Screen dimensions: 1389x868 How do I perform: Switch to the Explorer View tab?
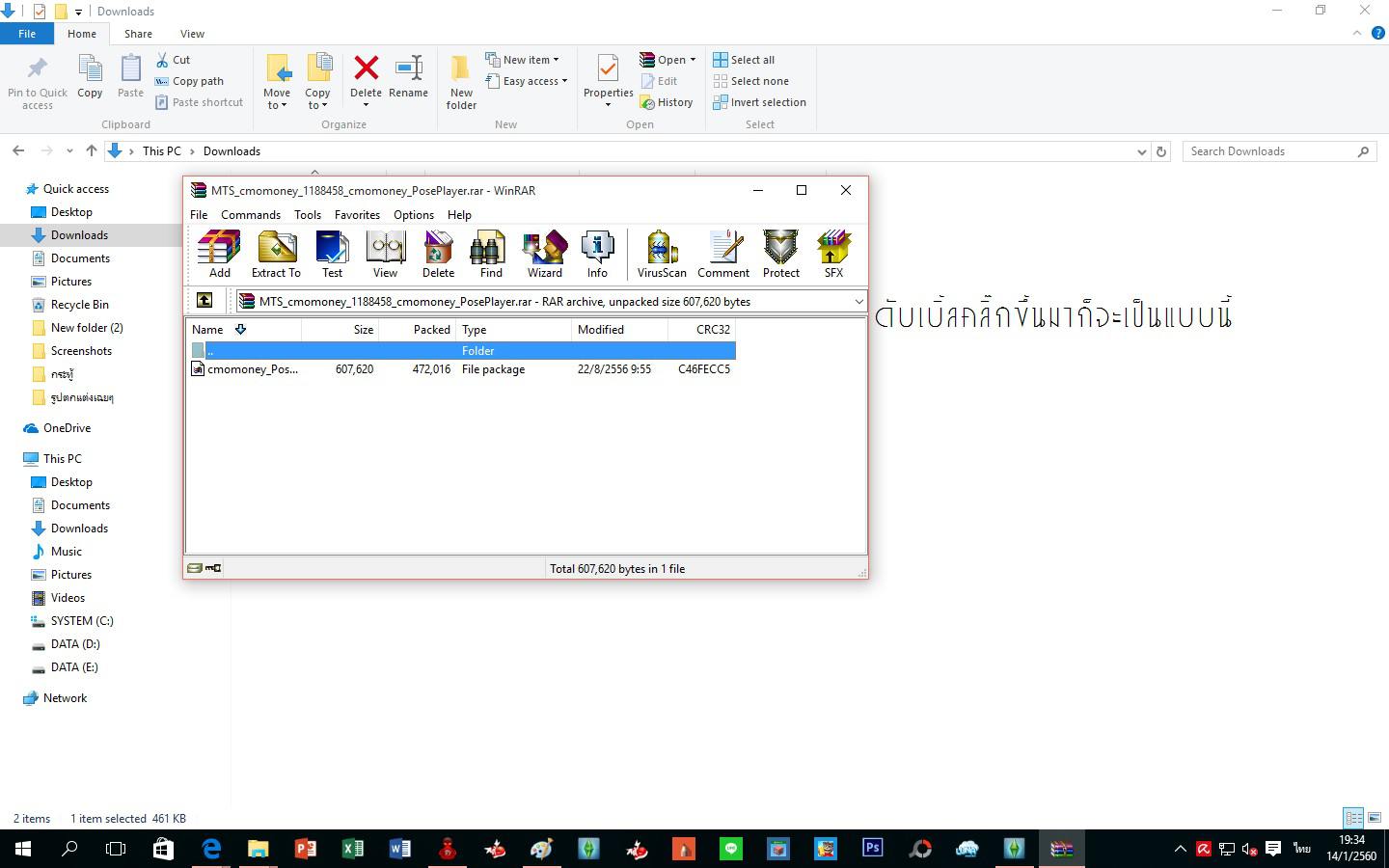(192, 34)
